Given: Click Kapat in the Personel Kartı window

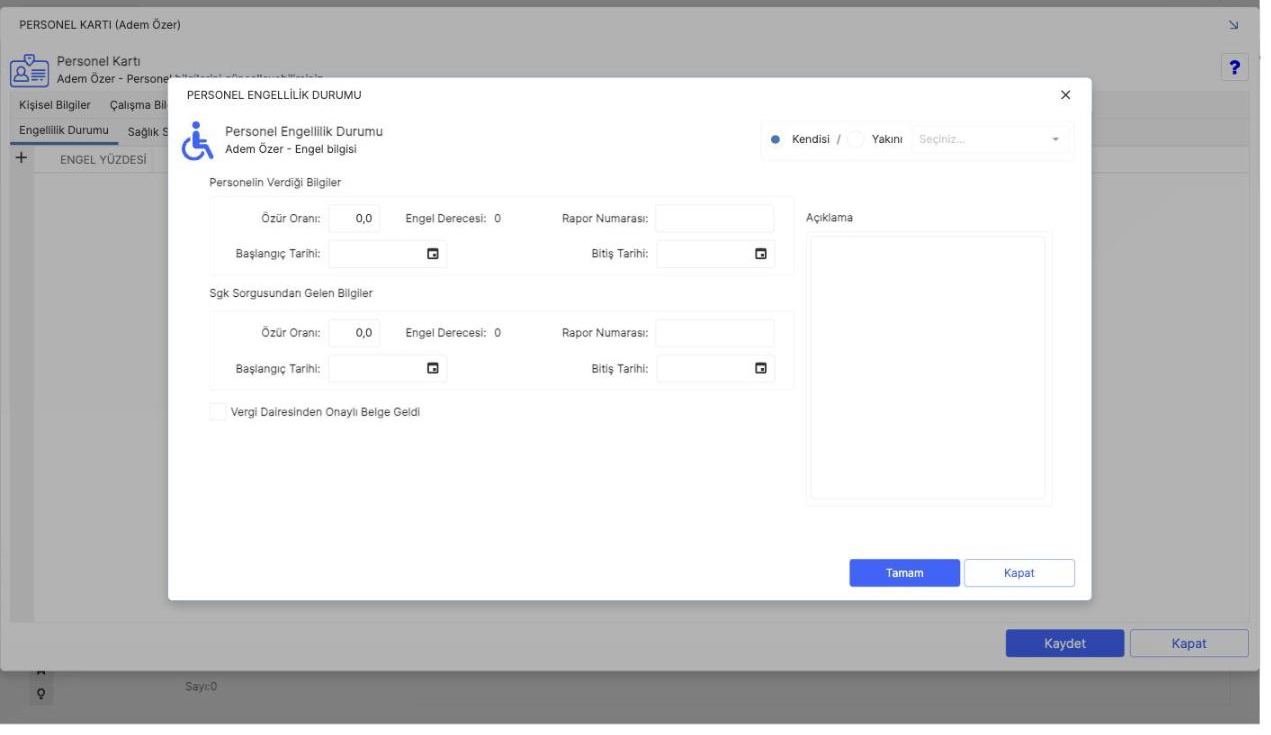Looking at the screenshot, I should tap(1189, 643).
